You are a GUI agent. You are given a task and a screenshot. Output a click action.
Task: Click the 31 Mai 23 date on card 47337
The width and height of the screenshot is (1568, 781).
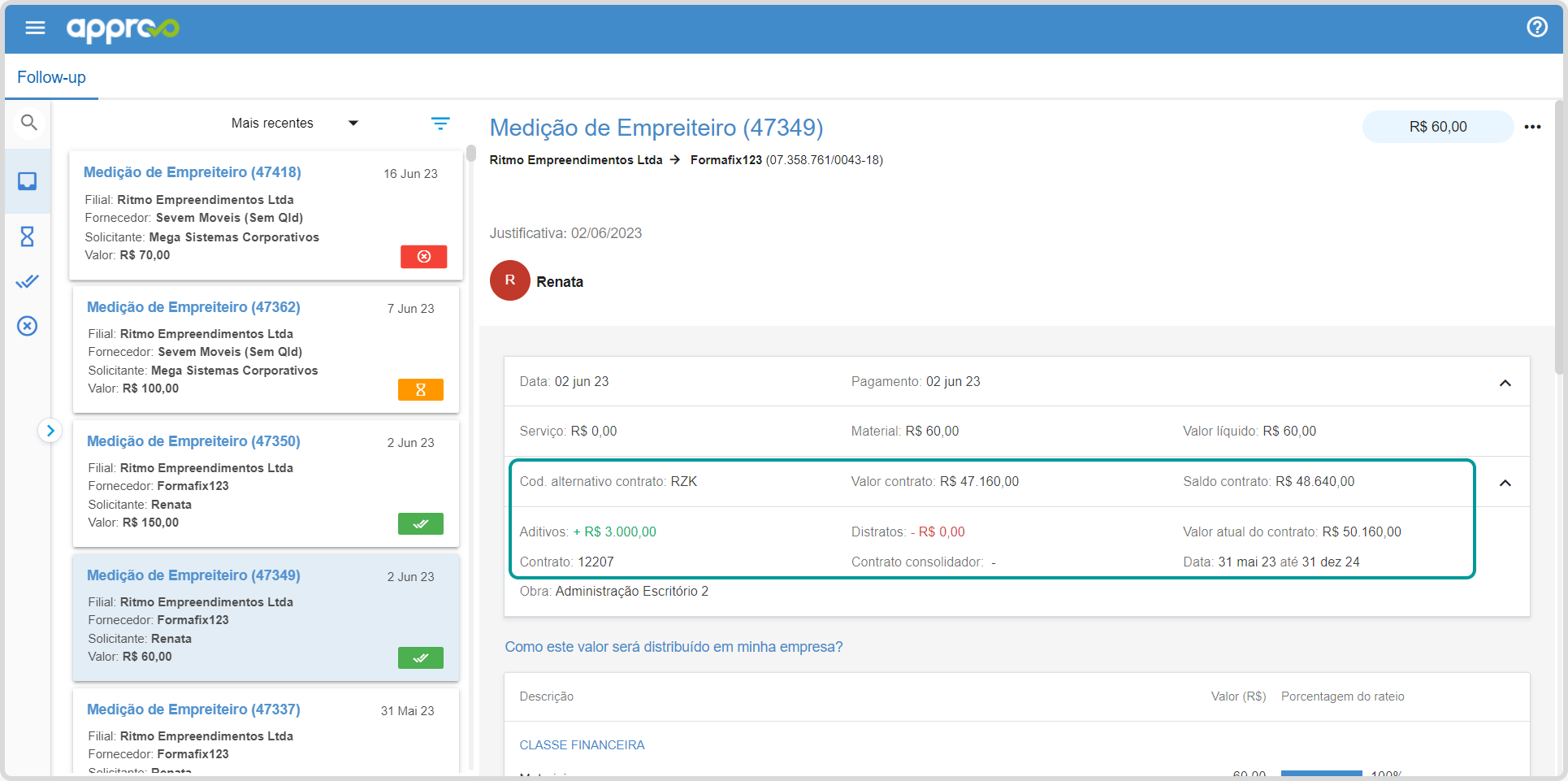click(407, 711)
